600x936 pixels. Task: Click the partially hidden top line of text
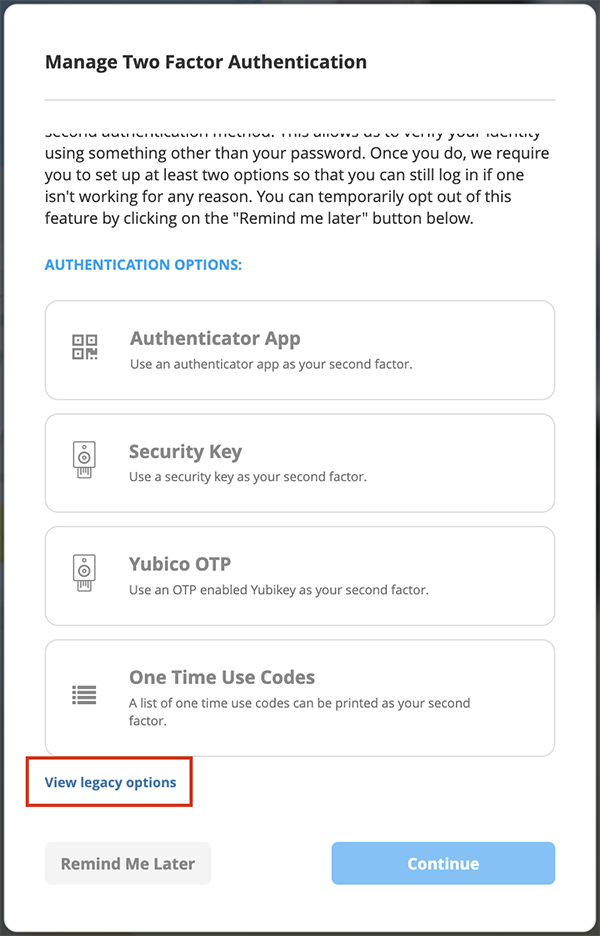tap(293, 133)
